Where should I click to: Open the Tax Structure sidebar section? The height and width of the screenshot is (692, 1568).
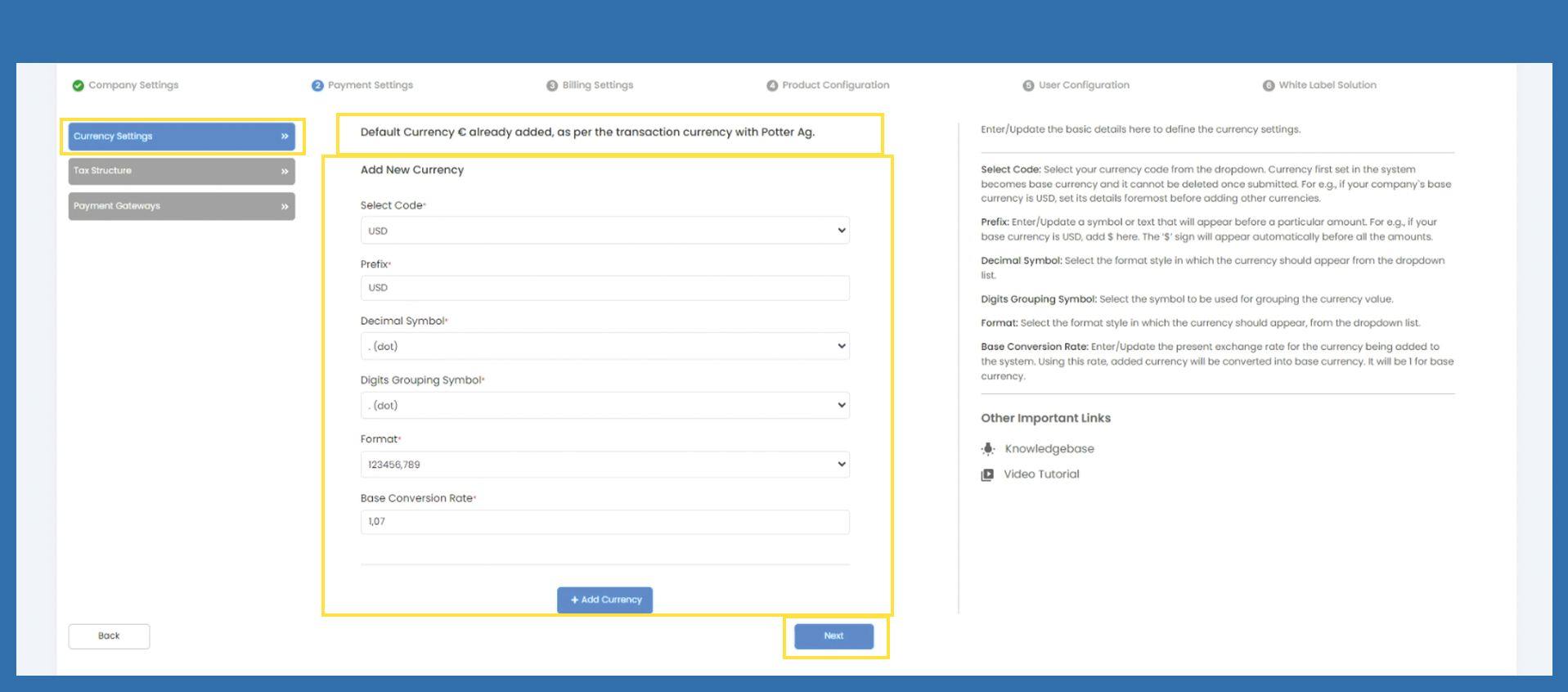pos(181,171)
